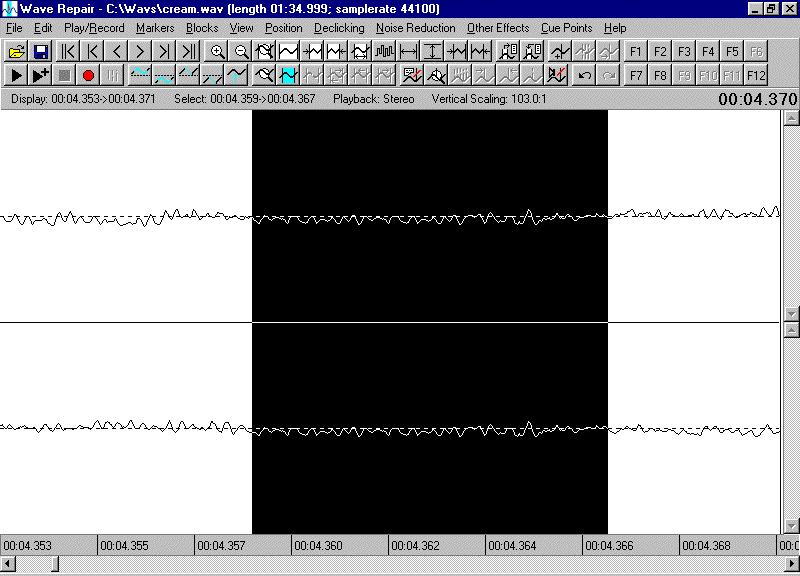800x576 pixels.
Task: Click the undo arrow icon
Action: (585, 75)
